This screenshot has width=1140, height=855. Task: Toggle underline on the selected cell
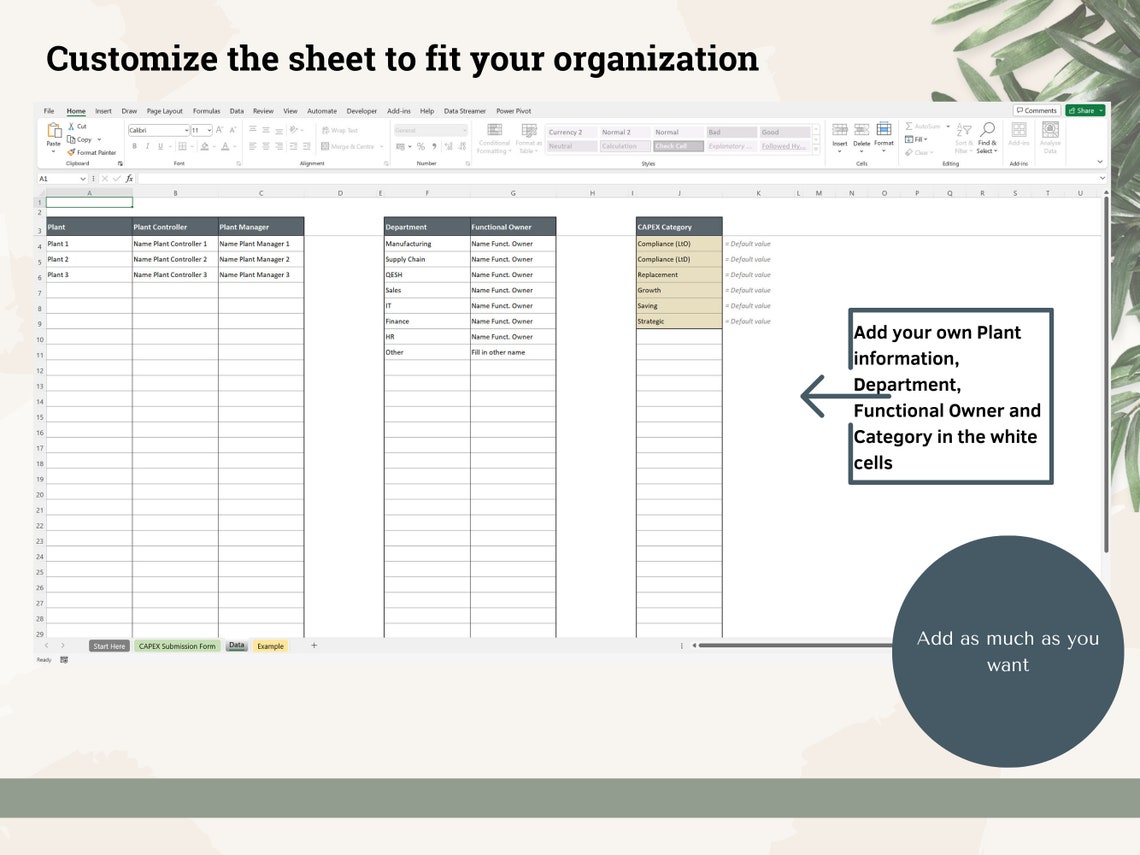tap(162, 147)
